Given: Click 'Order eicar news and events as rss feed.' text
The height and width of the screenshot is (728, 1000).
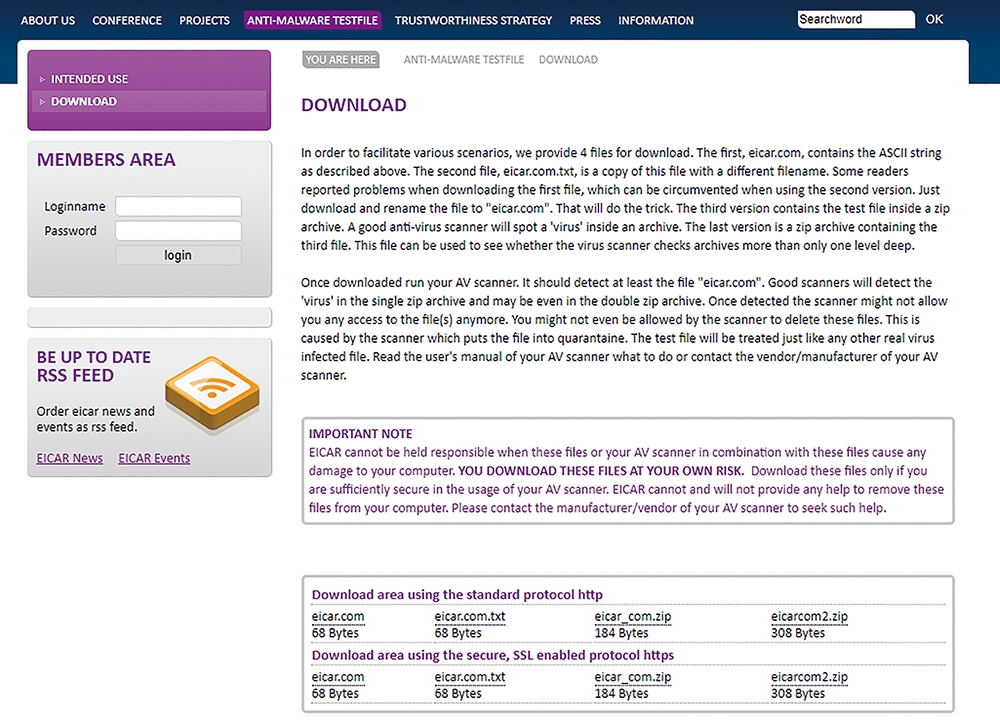Looking at the screenshot, I should coord(96,419).
